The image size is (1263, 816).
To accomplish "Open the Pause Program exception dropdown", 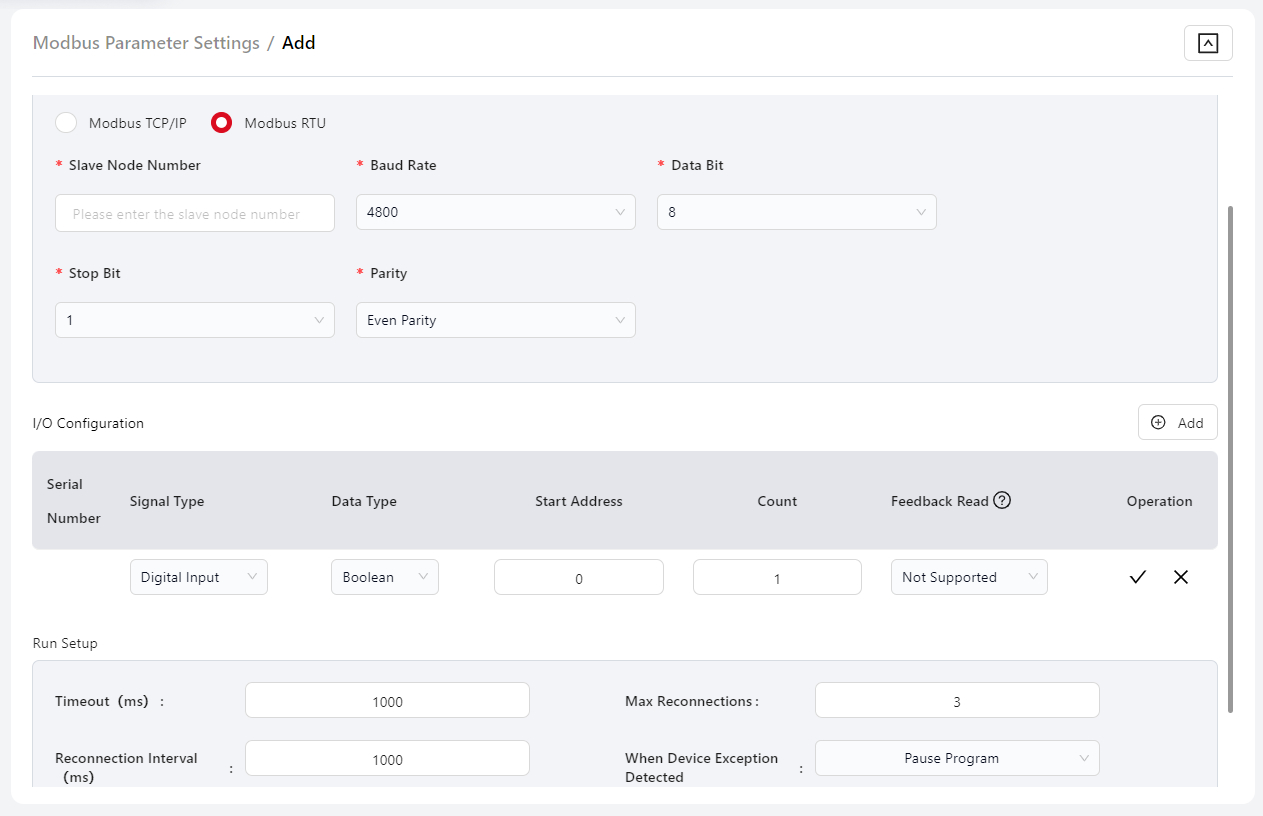I will [x=956, y=758].
